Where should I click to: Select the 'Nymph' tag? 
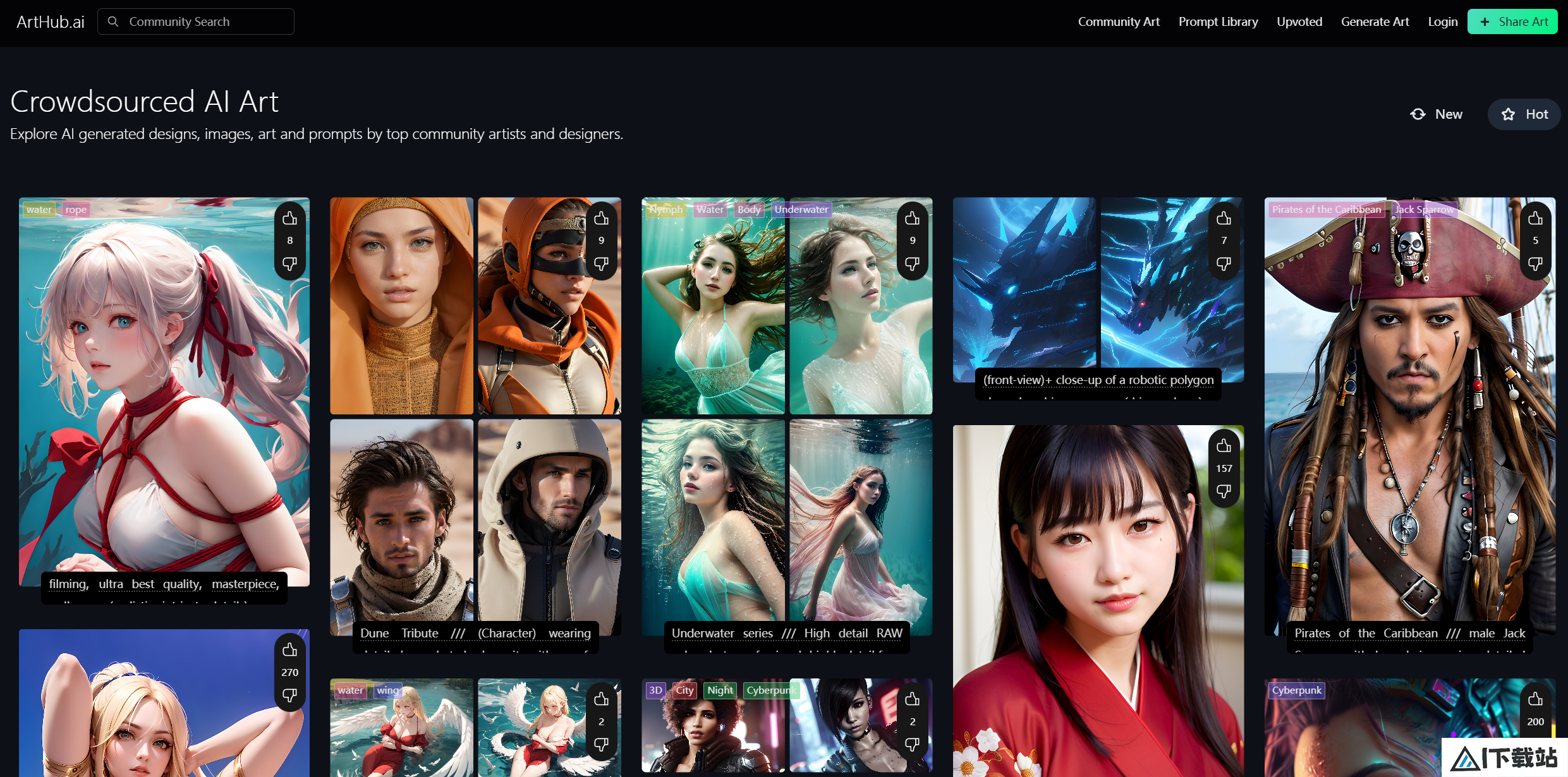(x=665, y=210)
